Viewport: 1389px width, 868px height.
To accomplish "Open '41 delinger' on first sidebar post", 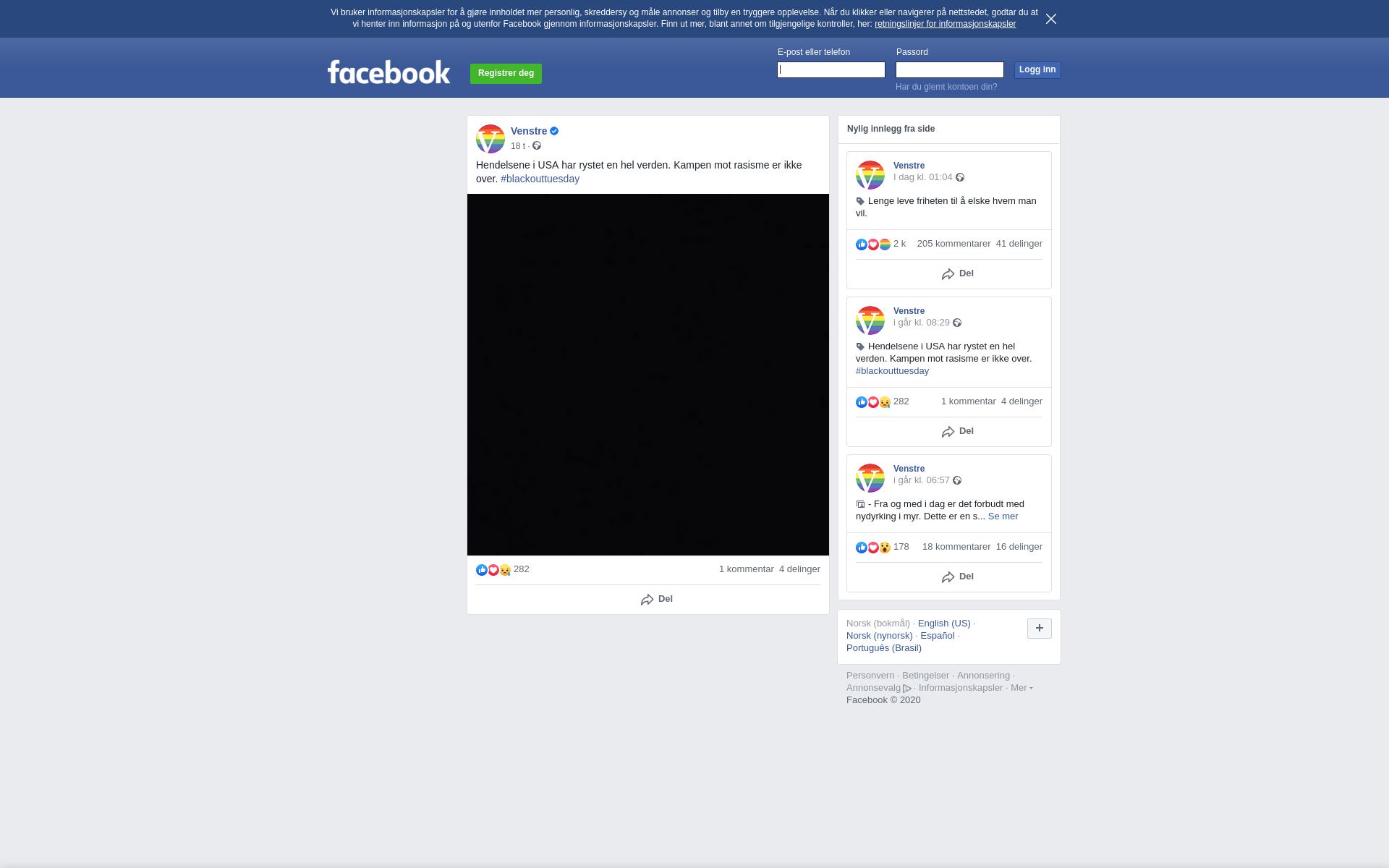I will click(1019, 244).
